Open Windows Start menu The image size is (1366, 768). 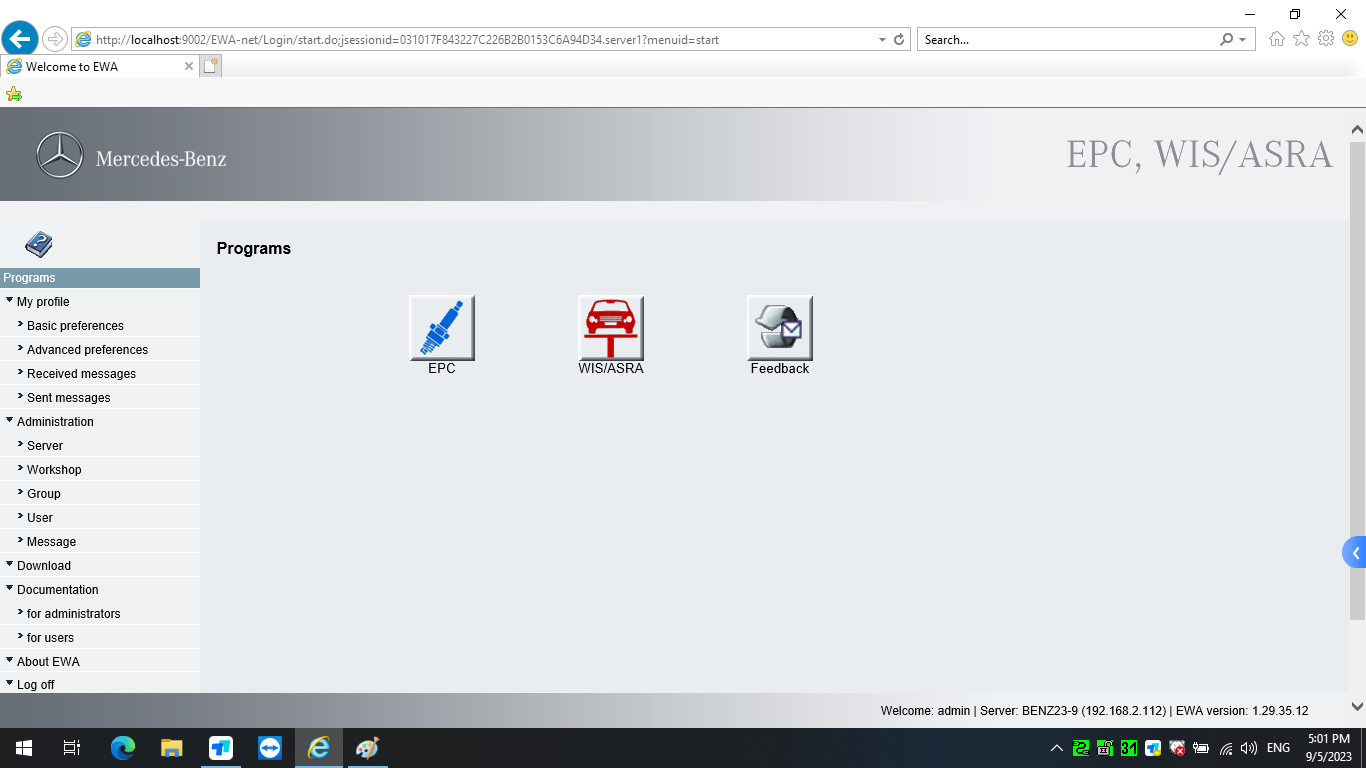[24, 748]
